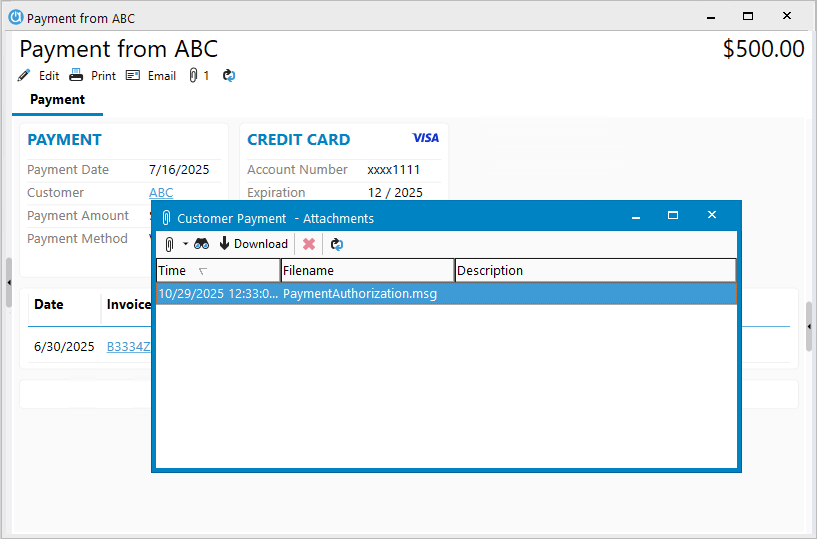Refresh the attachments list in dialog
Screen dimensions: 817x539
tap(337, 244)
